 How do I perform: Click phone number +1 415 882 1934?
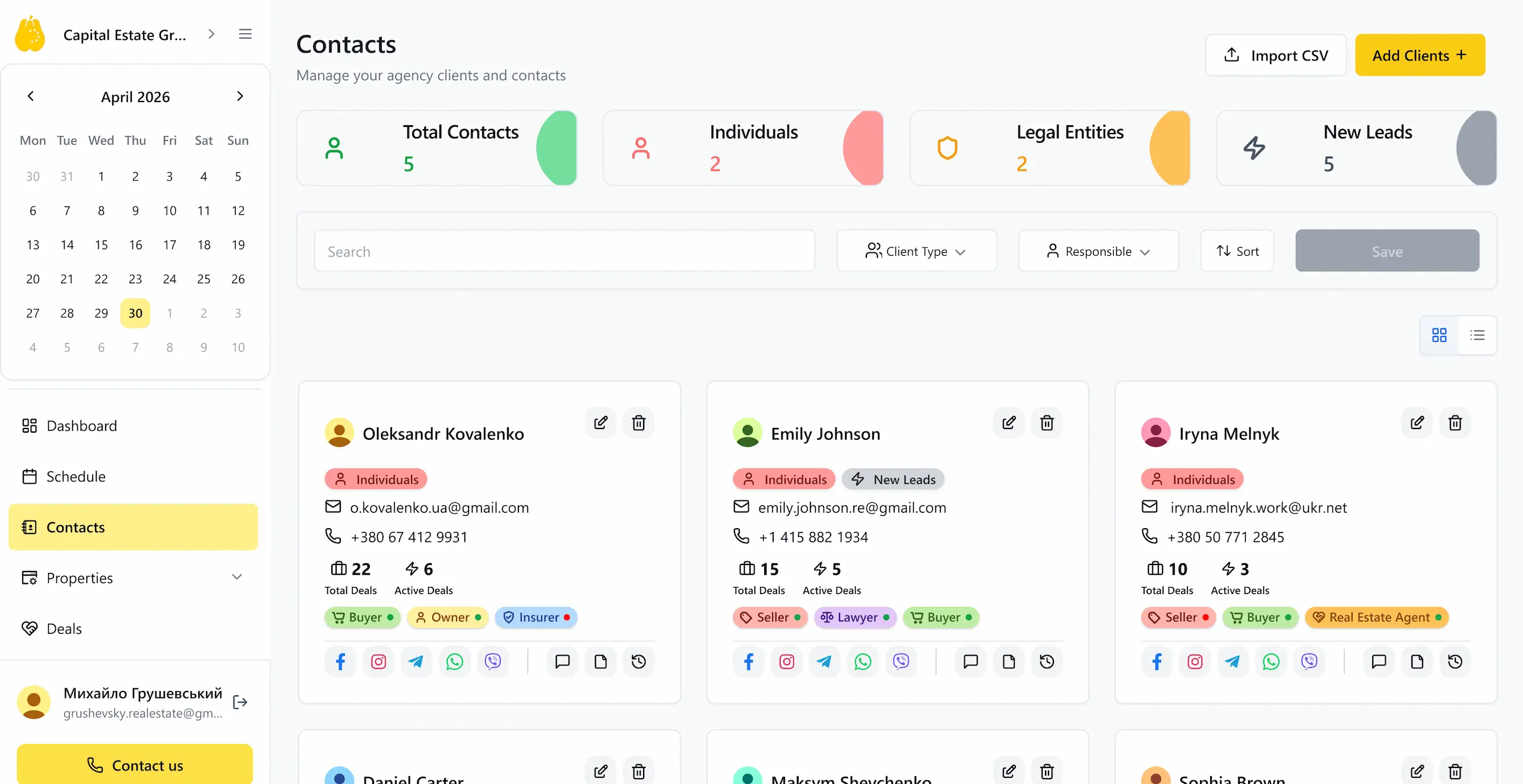click(x=813, y=537)
